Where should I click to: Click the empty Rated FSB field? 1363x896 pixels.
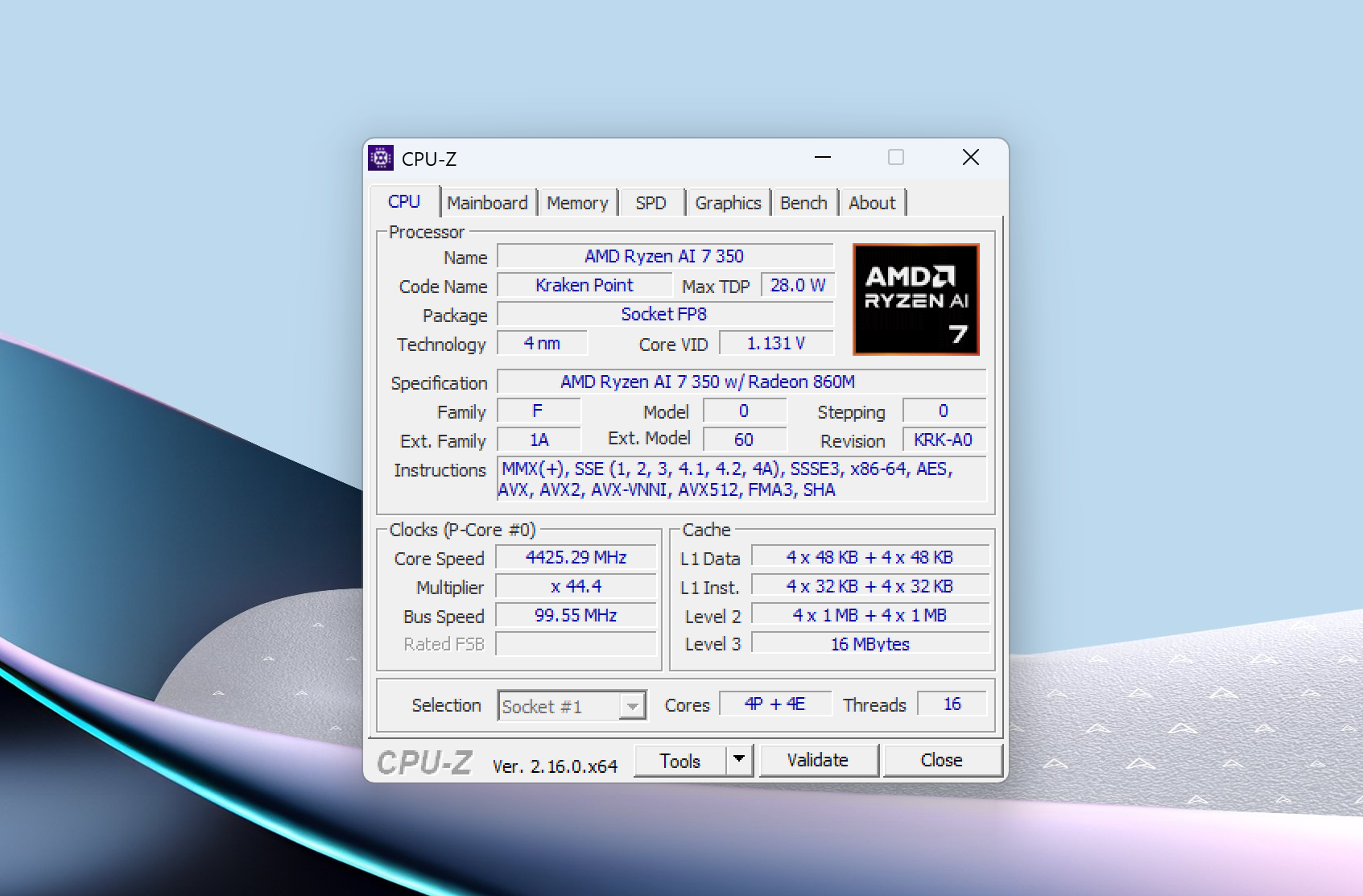(x=576, y=644)
